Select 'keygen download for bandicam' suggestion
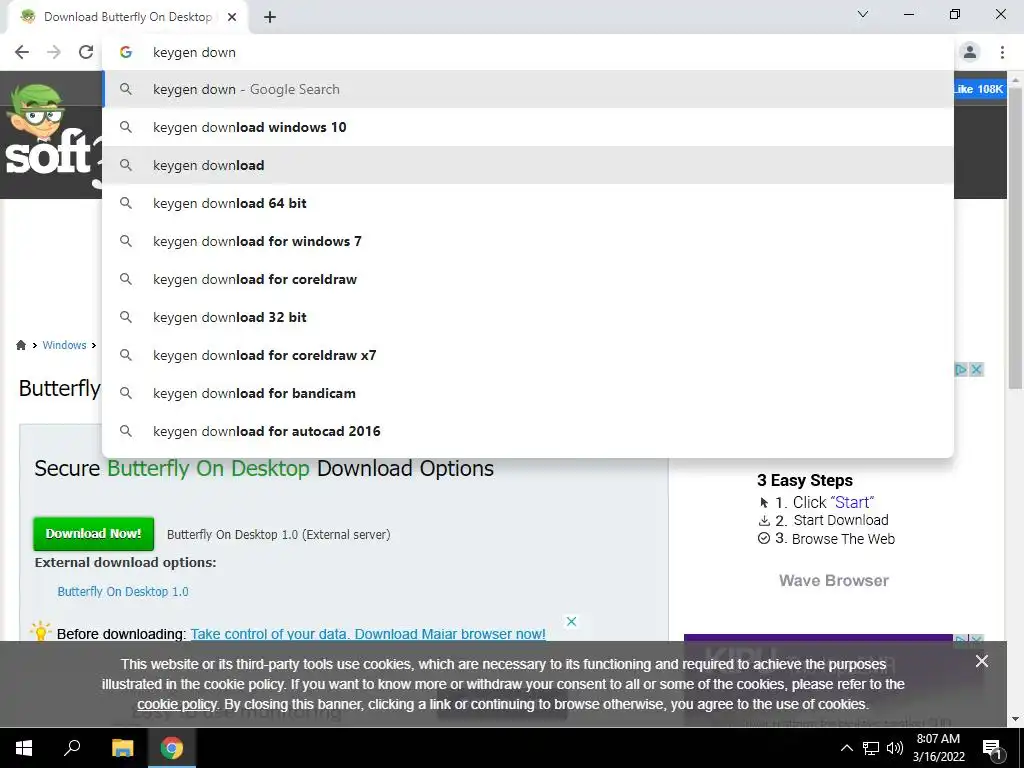The width and height of the screenshot is (1024, 768). pos(528,393)
